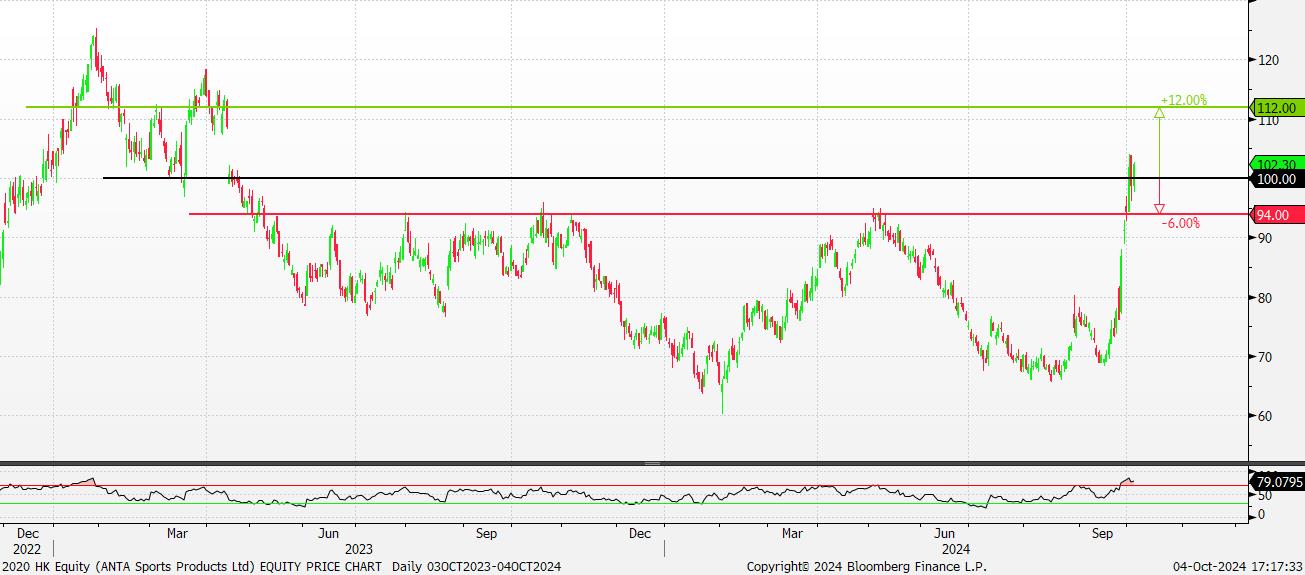Click the ANTA Sports Products chart title
Viewport: 1305px width, 575px height.
(x=192, y=567)
